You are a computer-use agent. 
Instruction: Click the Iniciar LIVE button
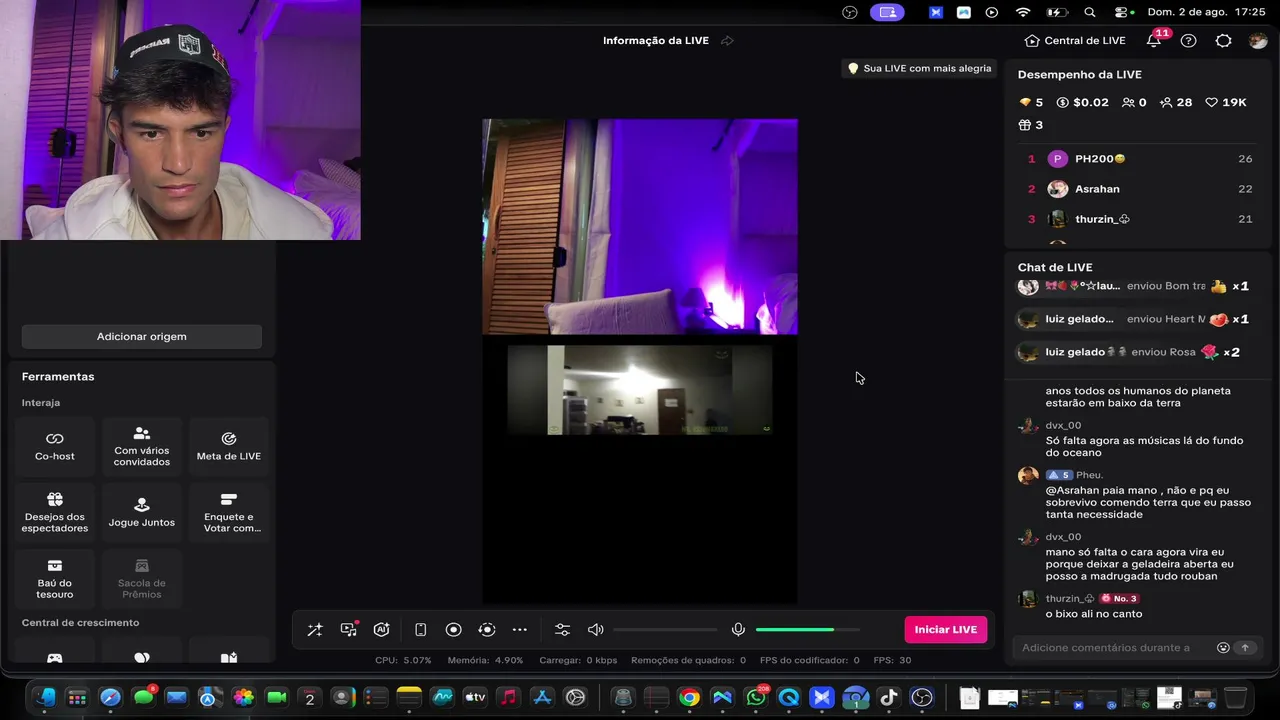pos(946,630)
